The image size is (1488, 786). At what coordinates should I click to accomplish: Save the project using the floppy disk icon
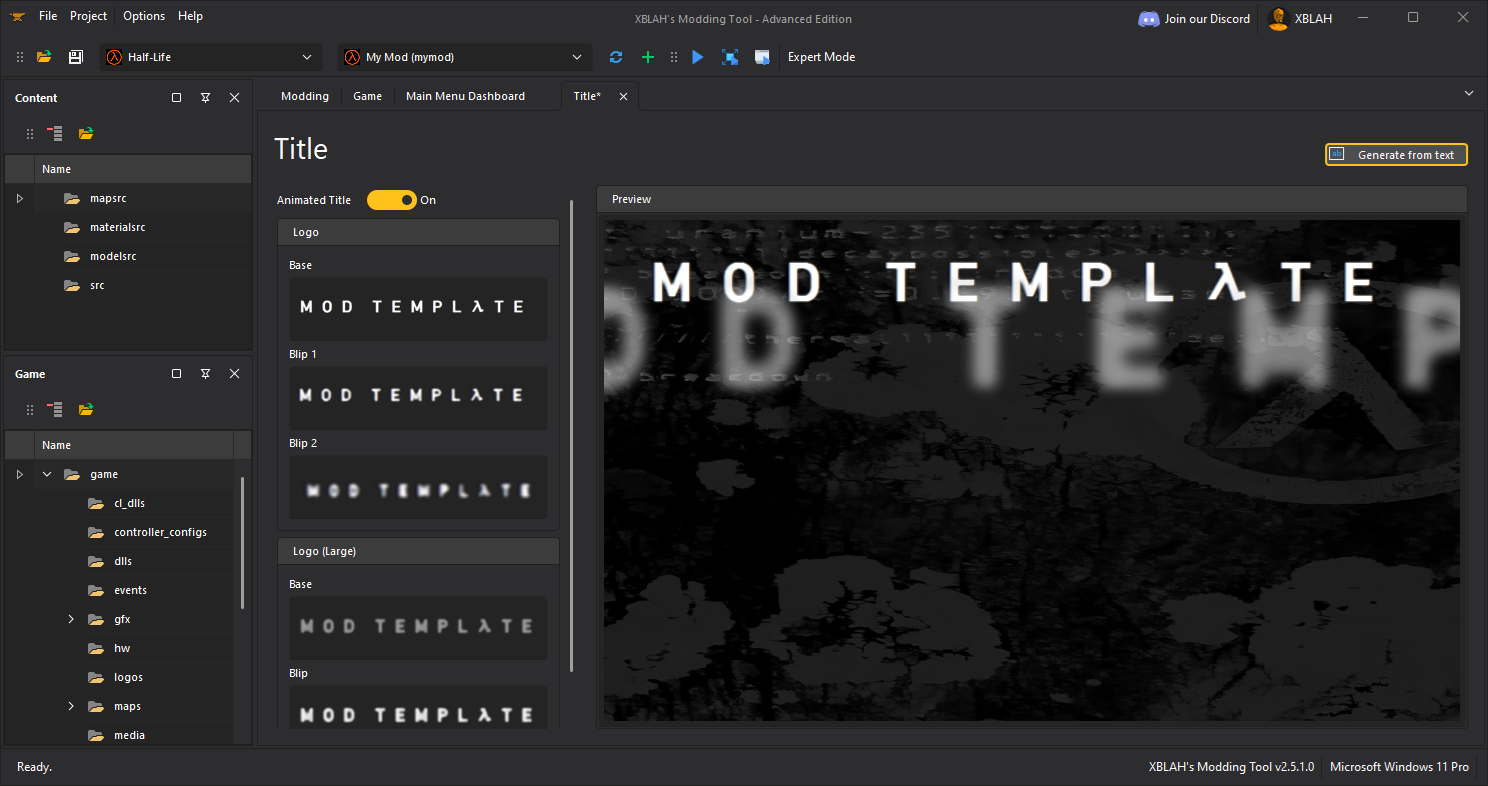(75, 57)
